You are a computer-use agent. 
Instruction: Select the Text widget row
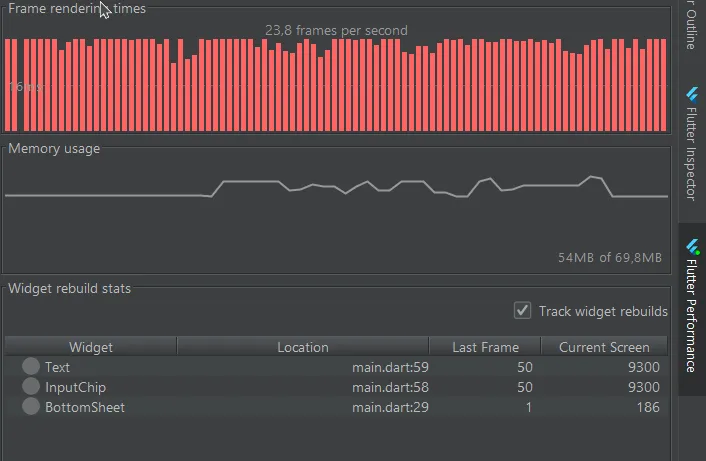[x=336, y=367]
